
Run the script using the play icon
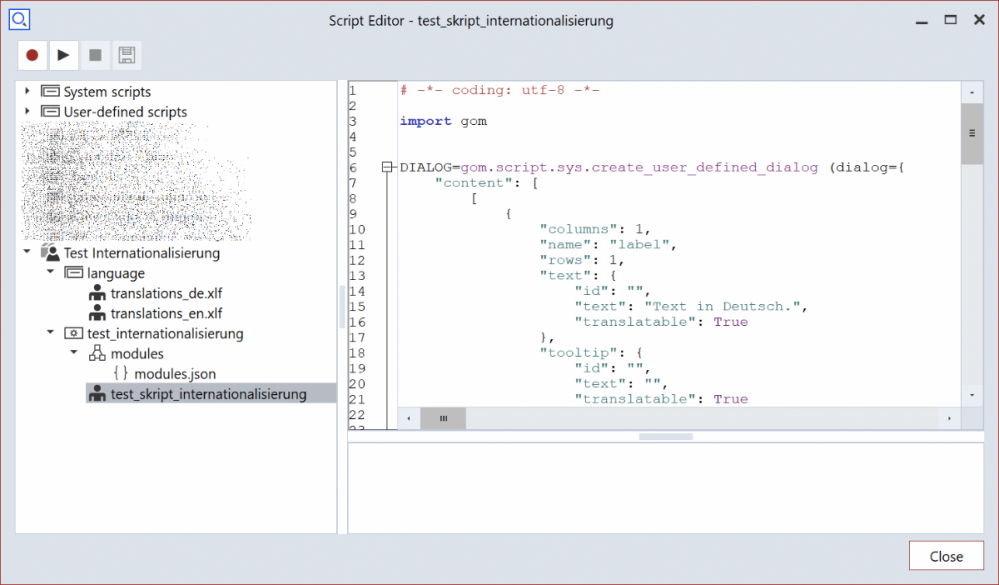[x=63, y=55]
